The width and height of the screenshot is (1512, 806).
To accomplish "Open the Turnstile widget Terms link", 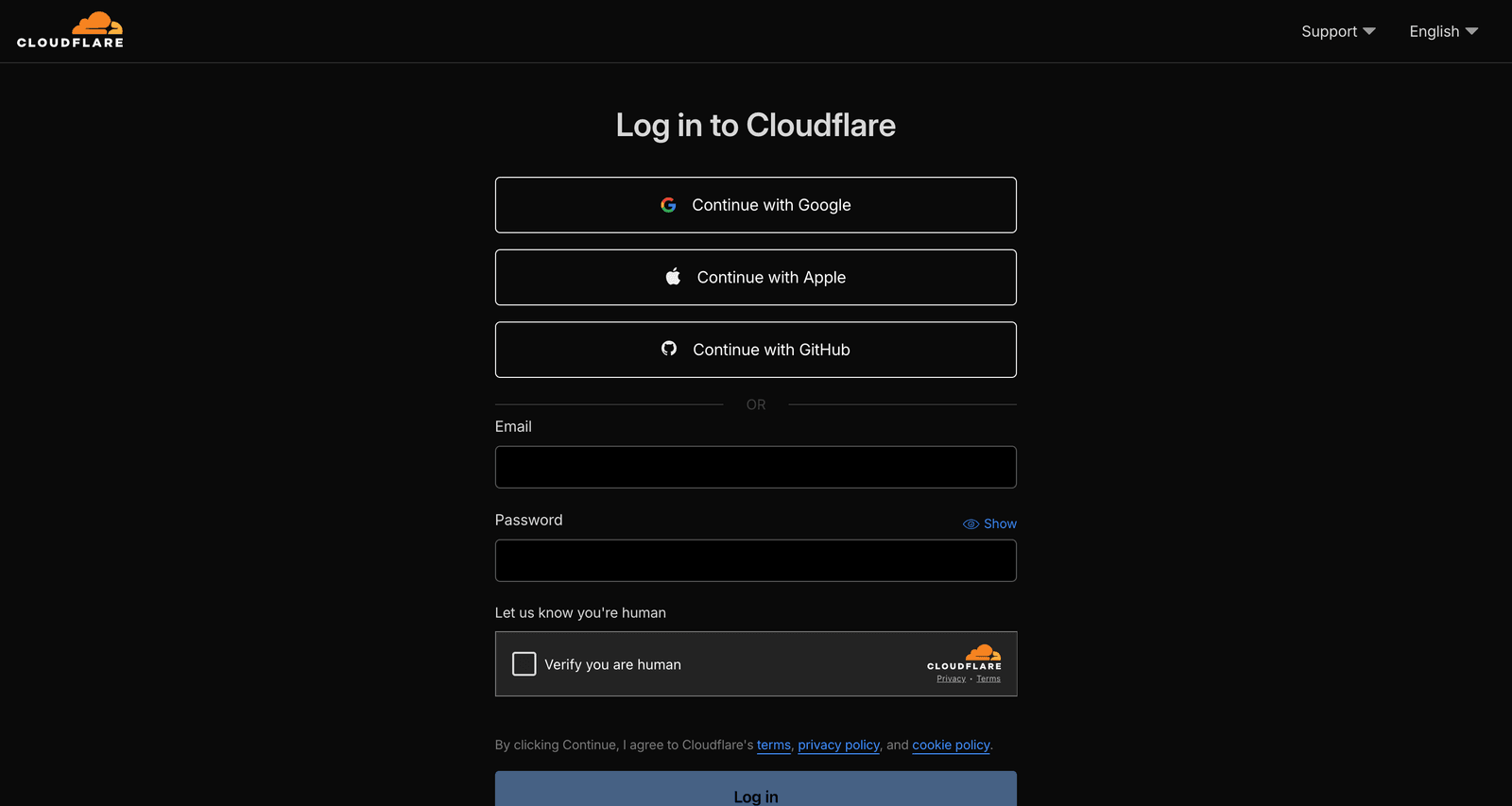I will click(988, 678).
